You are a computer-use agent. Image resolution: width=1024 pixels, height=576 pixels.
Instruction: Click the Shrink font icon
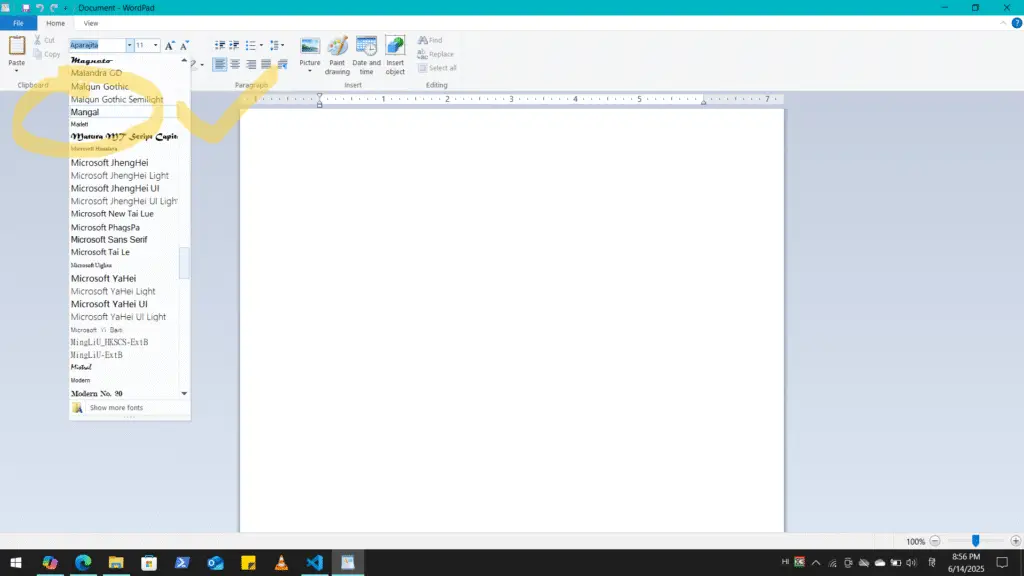click(184, 45)
